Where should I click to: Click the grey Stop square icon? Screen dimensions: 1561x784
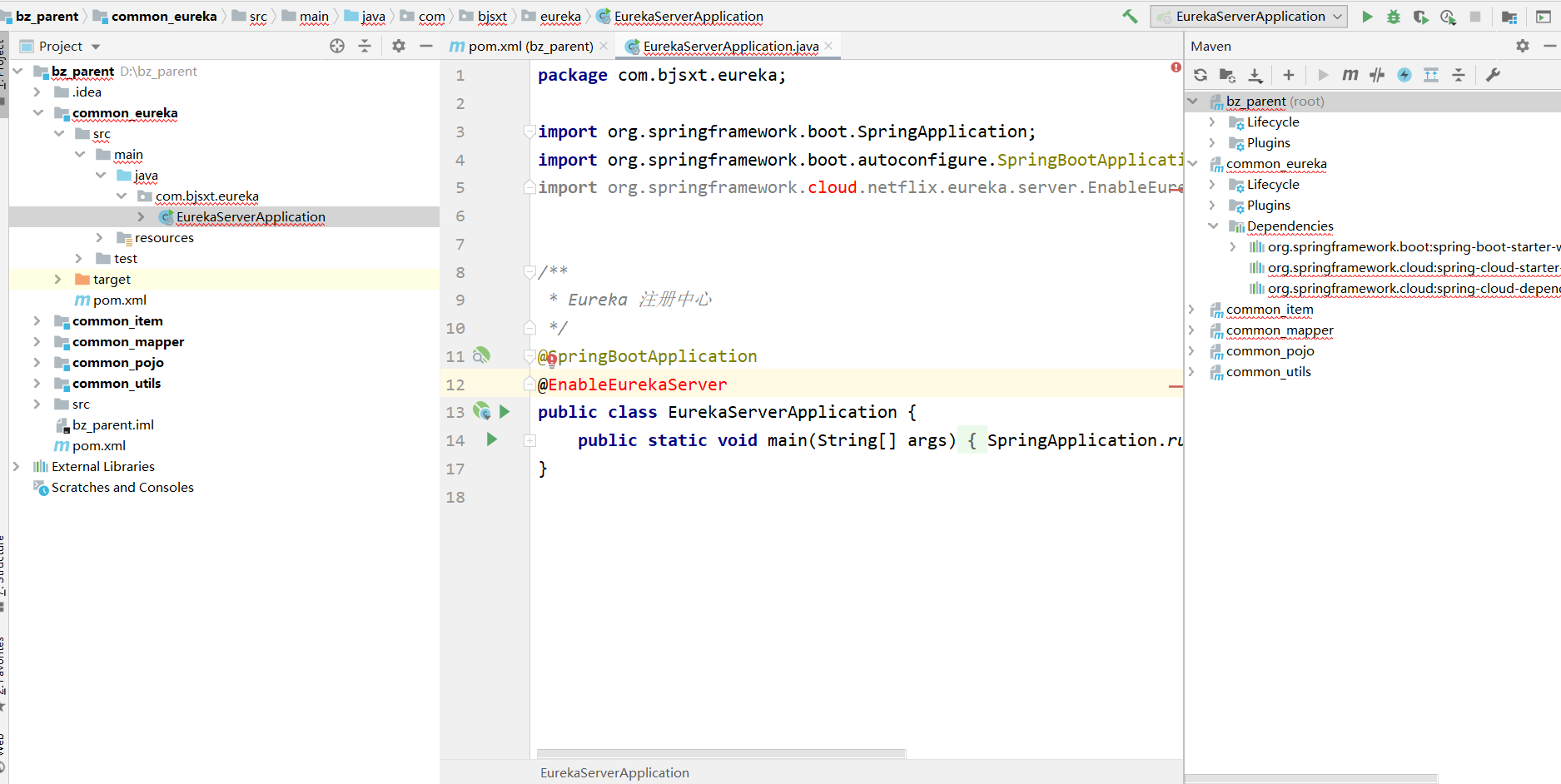[1475, 16]
